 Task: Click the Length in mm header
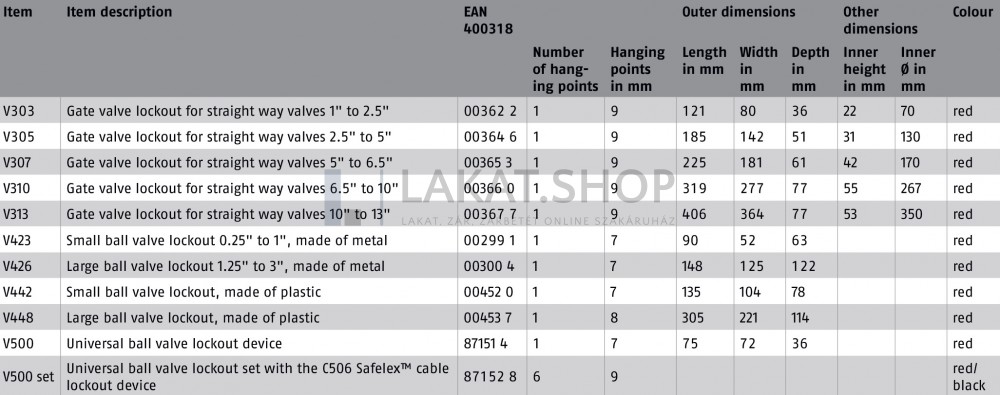(704, 61)
